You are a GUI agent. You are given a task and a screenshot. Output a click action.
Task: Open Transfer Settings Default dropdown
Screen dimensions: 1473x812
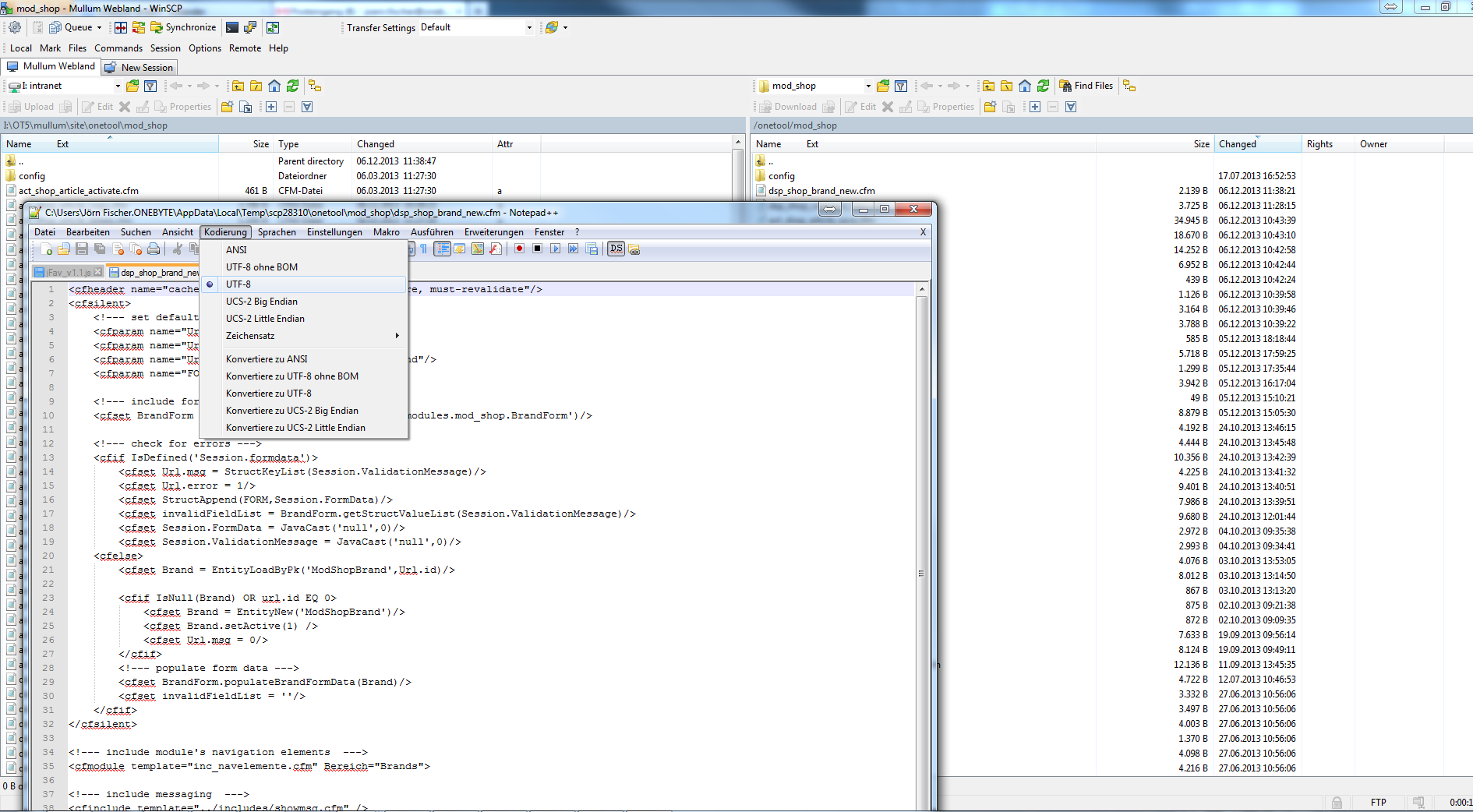(x=476, y=27)
